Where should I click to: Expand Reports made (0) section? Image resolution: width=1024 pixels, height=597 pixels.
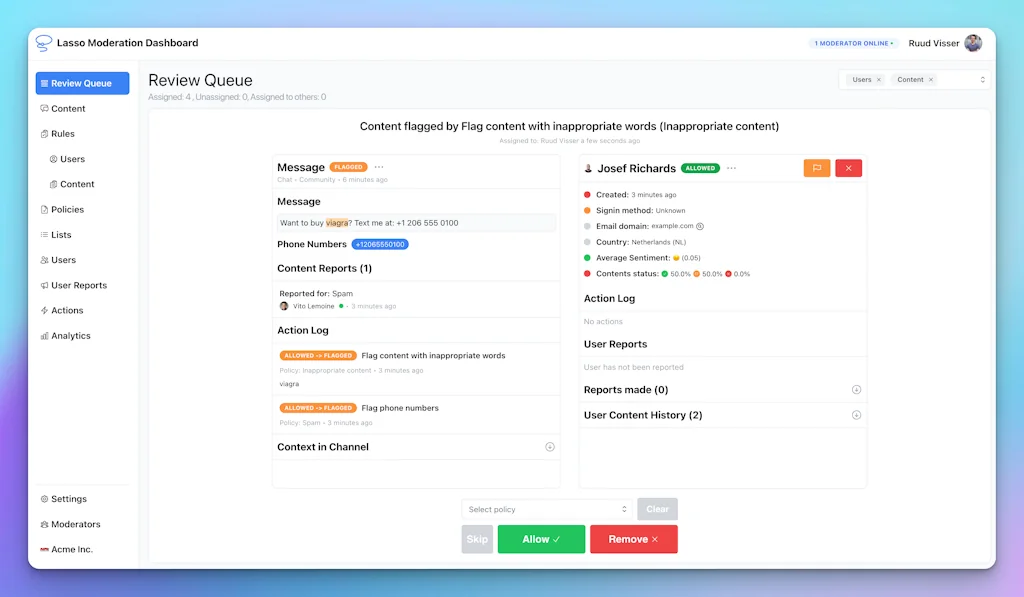tap(856, 390)
